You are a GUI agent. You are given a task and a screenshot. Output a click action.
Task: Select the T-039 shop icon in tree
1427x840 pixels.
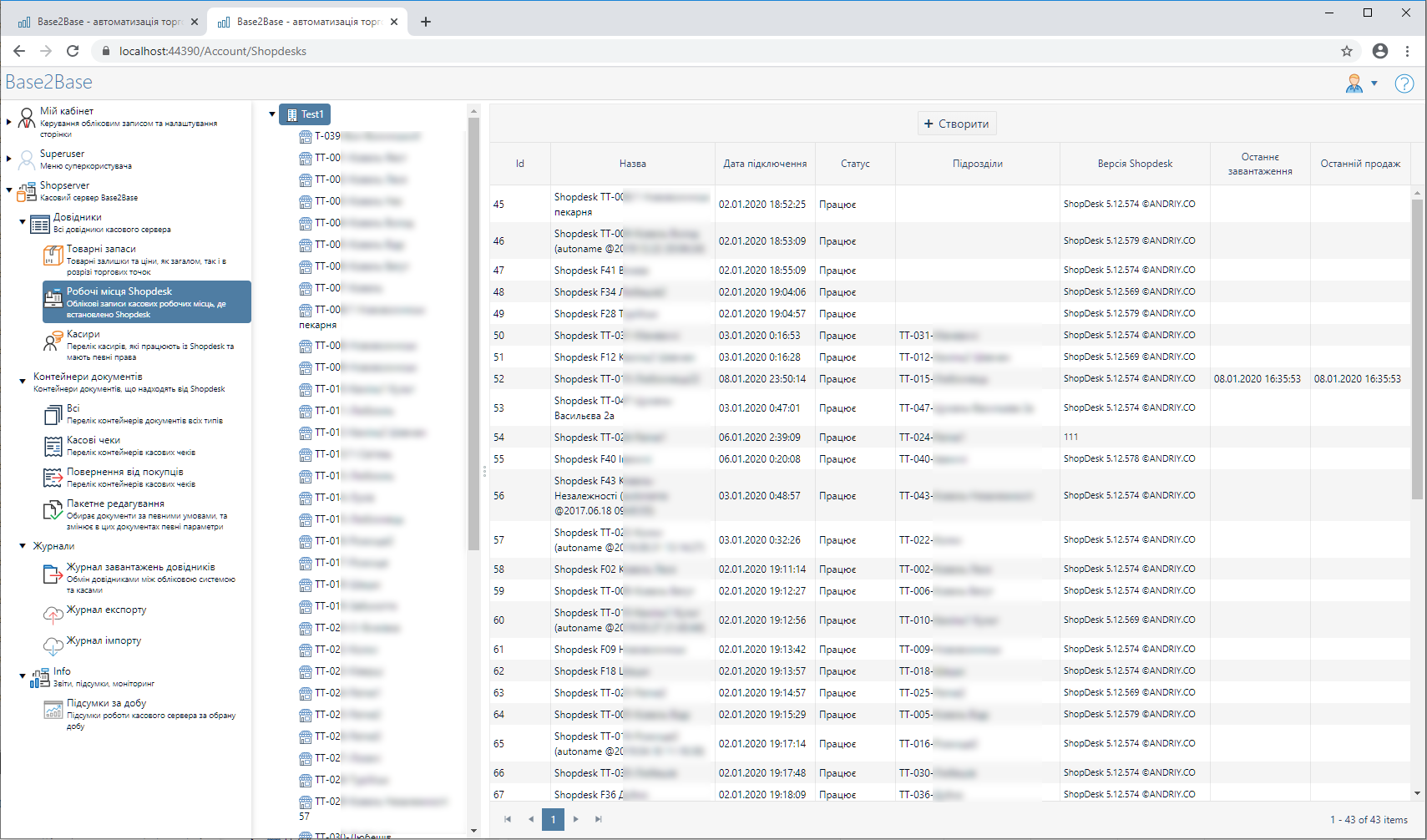(306, 136)
